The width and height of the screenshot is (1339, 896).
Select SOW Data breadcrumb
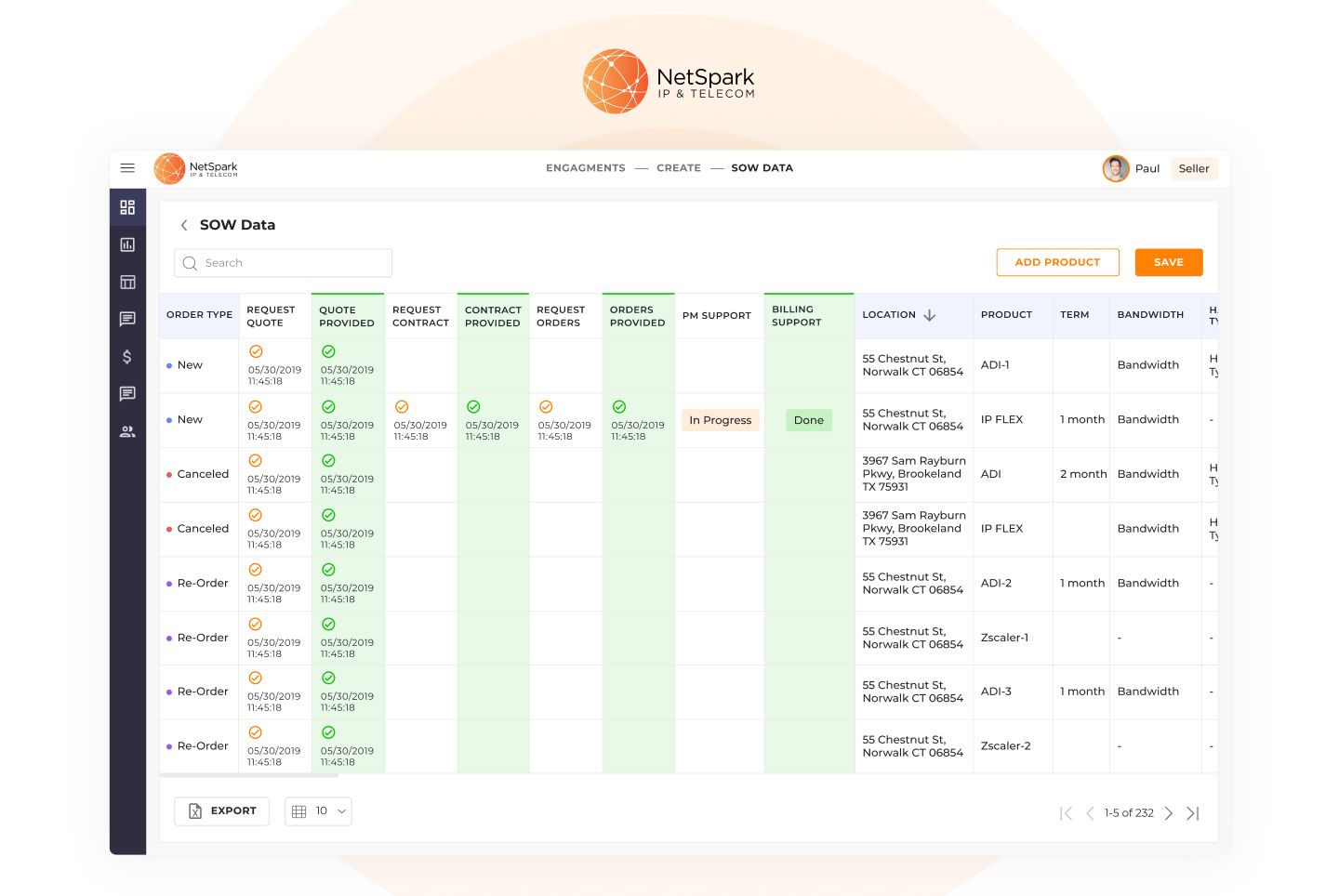(762, 168)
